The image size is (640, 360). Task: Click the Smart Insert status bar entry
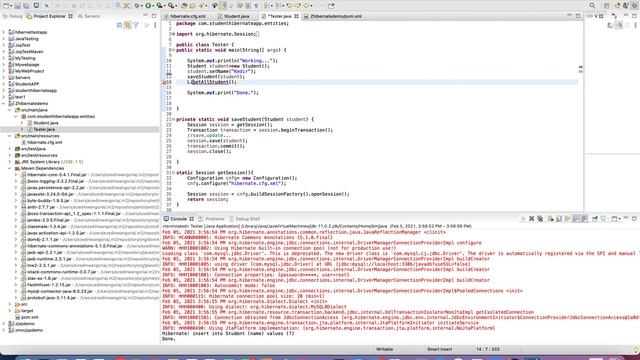(440, 349)
